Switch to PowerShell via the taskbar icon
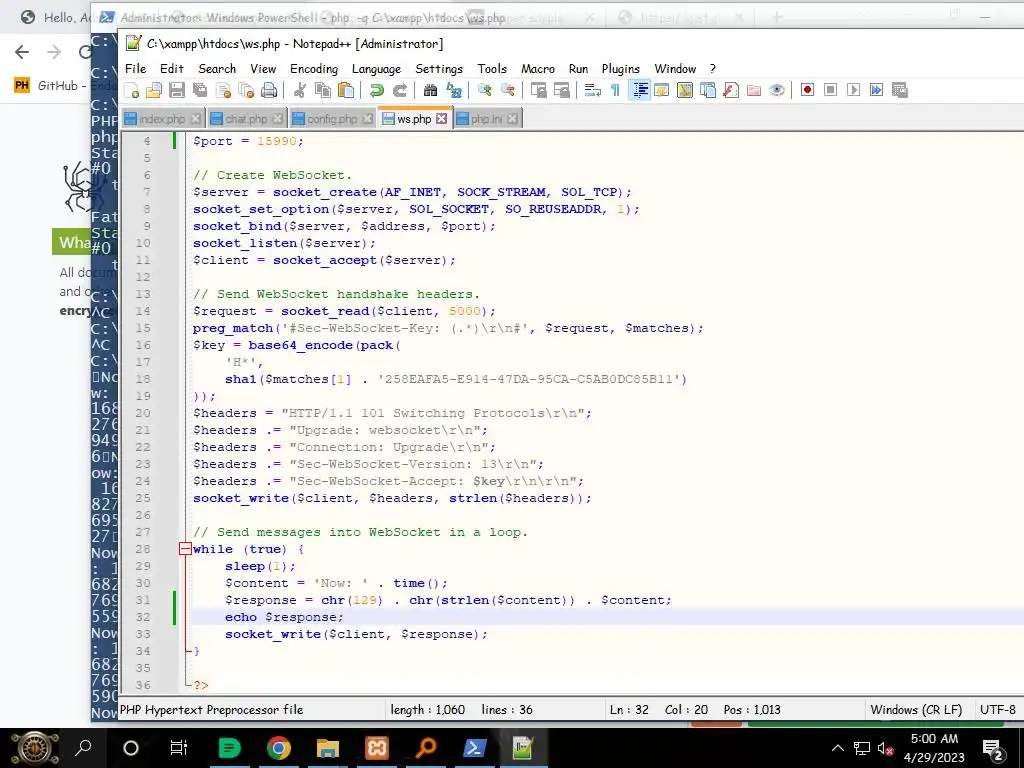 [475, 748]
